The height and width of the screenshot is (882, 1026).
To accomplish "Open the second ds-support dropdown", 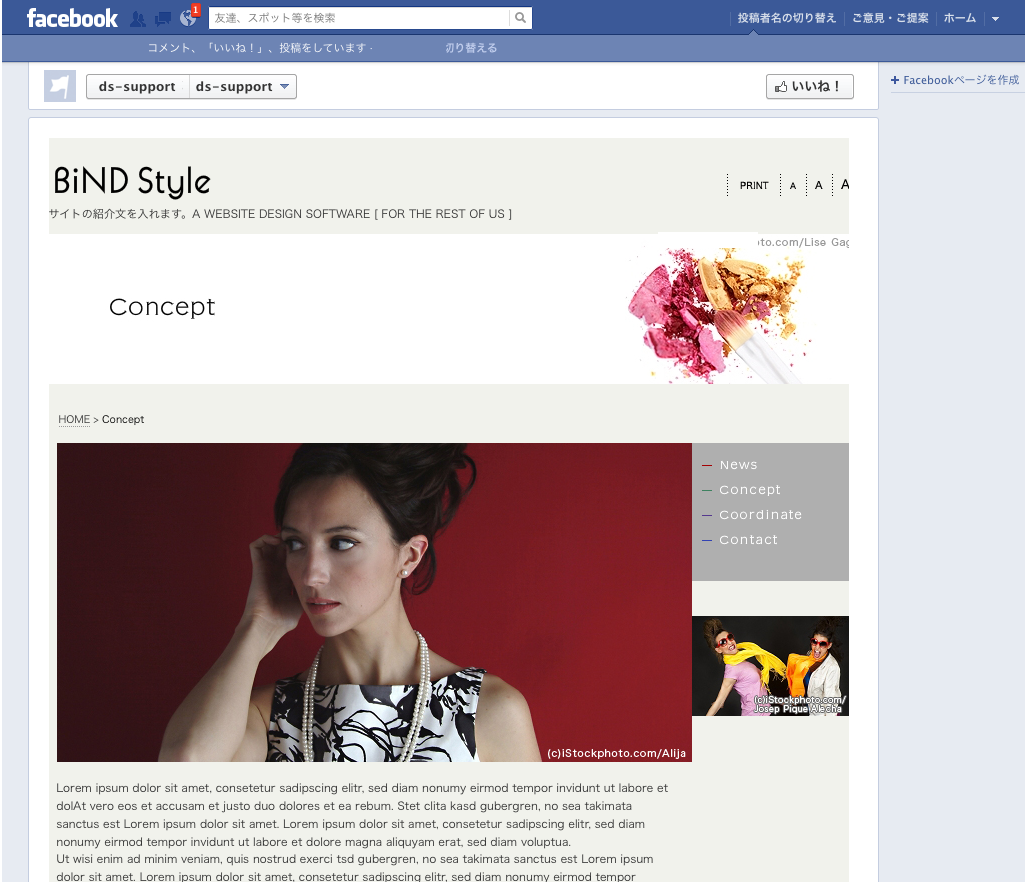I will coord(243,87).
